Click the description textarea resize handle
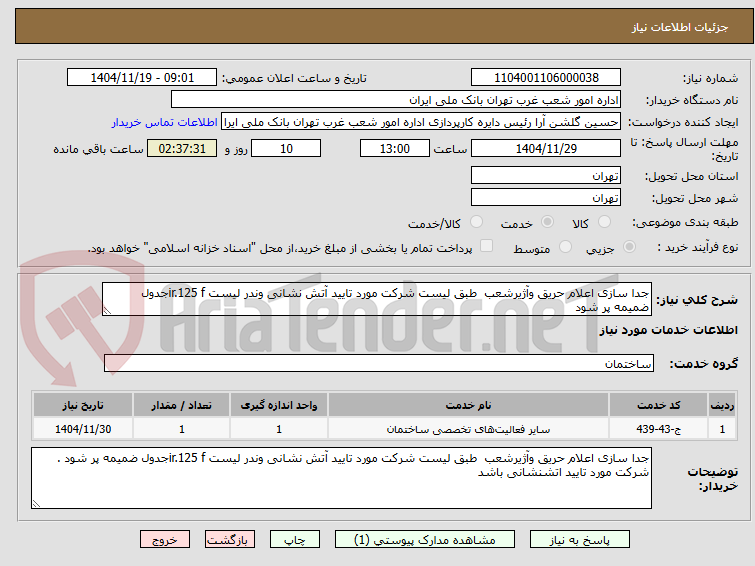Screen dimensions: 755x566 click(x=107, y=311)
